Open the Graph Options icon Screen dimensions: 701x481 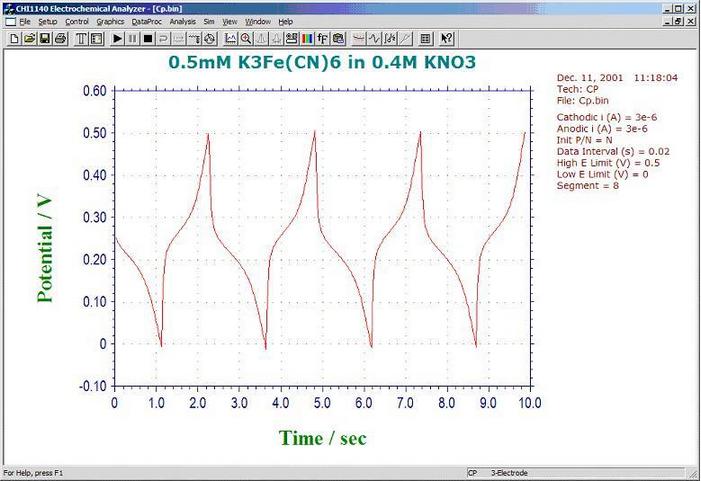pos(291,39)
